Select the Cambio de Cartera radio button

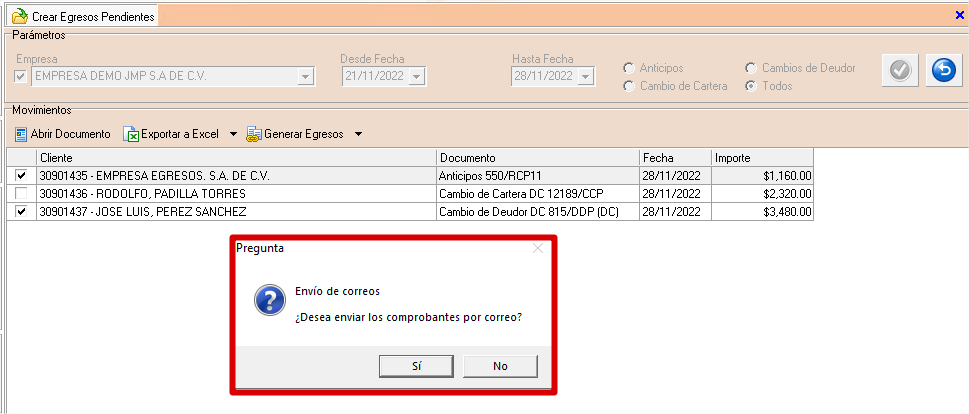click(x=629, y=87)
